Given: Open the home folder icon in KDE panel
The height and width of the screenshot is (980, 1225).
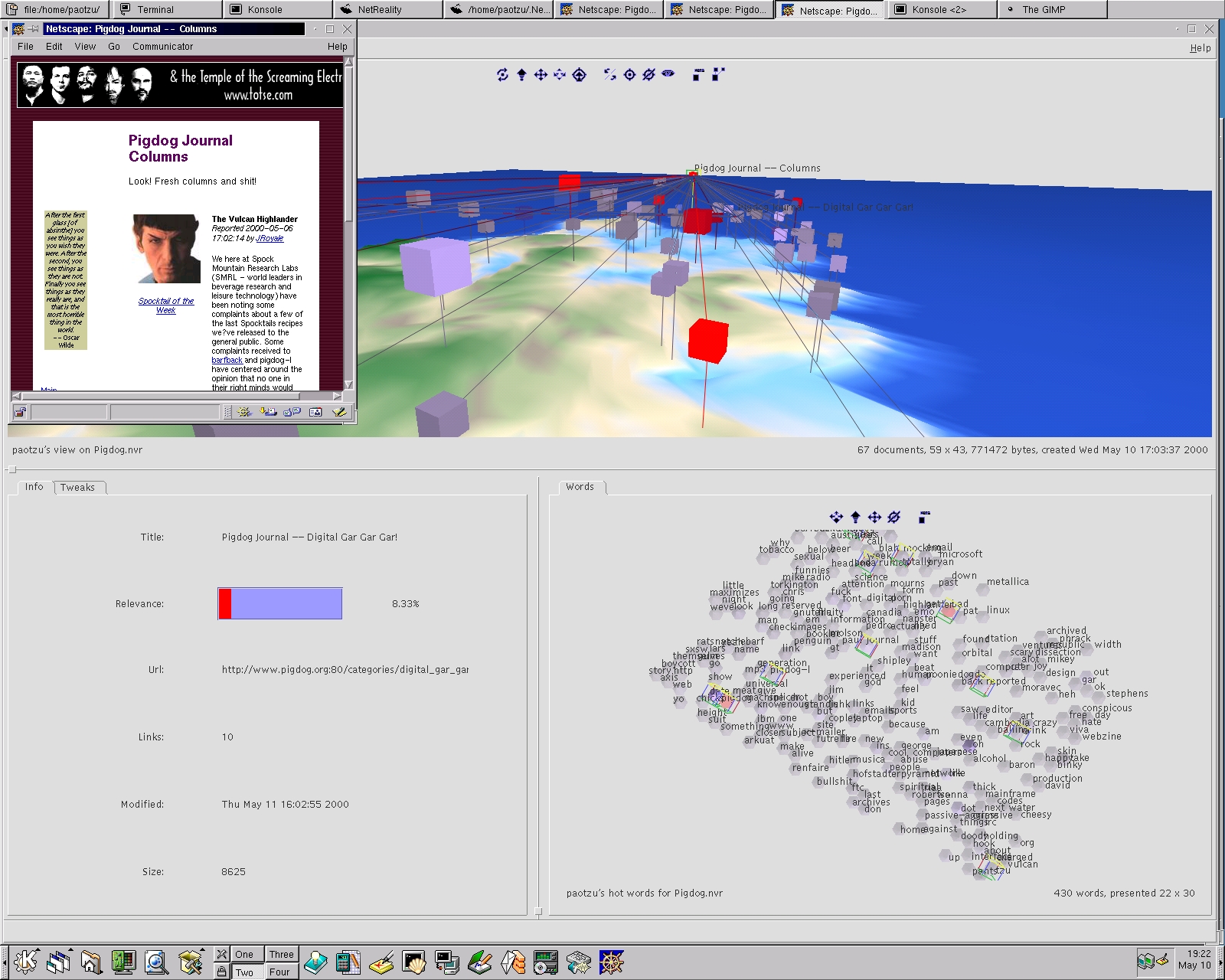Looking at the screenshot, I should (91, 962).
